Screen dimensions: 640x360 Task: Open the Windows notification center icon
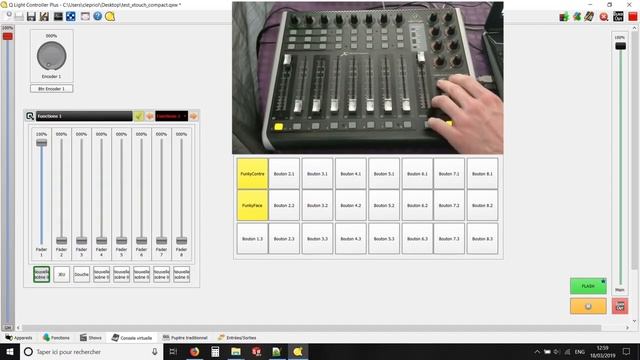coord(627,351)
